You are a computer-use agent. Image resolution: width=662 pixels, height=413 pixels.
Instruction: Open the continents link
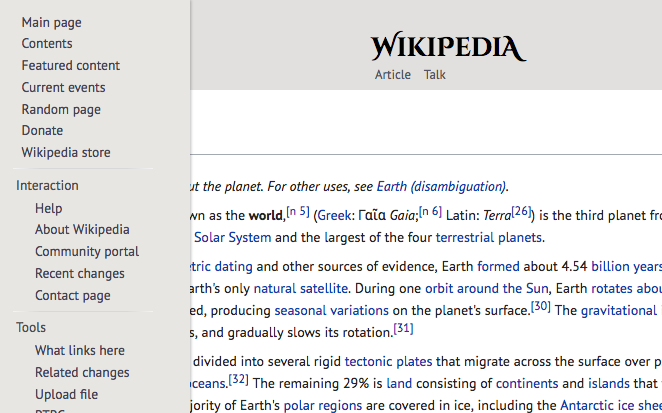pos(527,383)
